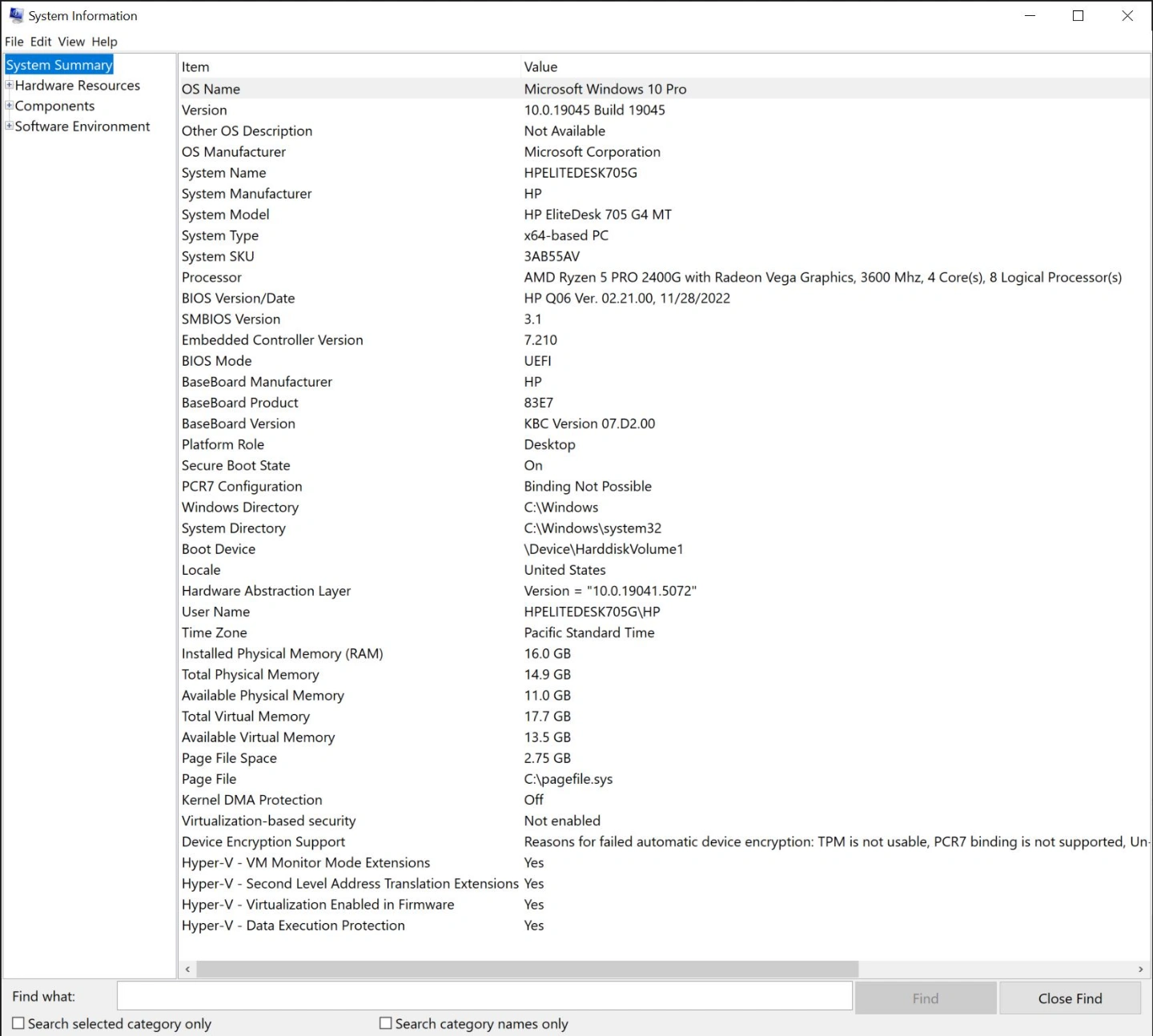
Task: Select System Summary in the tree
Action: [x=59, y=65]
